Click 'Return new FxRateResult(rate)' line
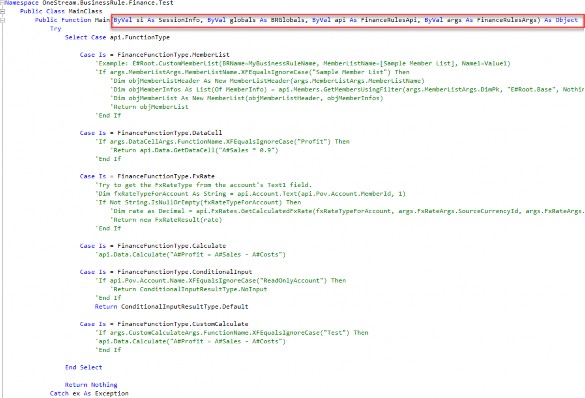585x398 pixels. (x=166, y=220)
